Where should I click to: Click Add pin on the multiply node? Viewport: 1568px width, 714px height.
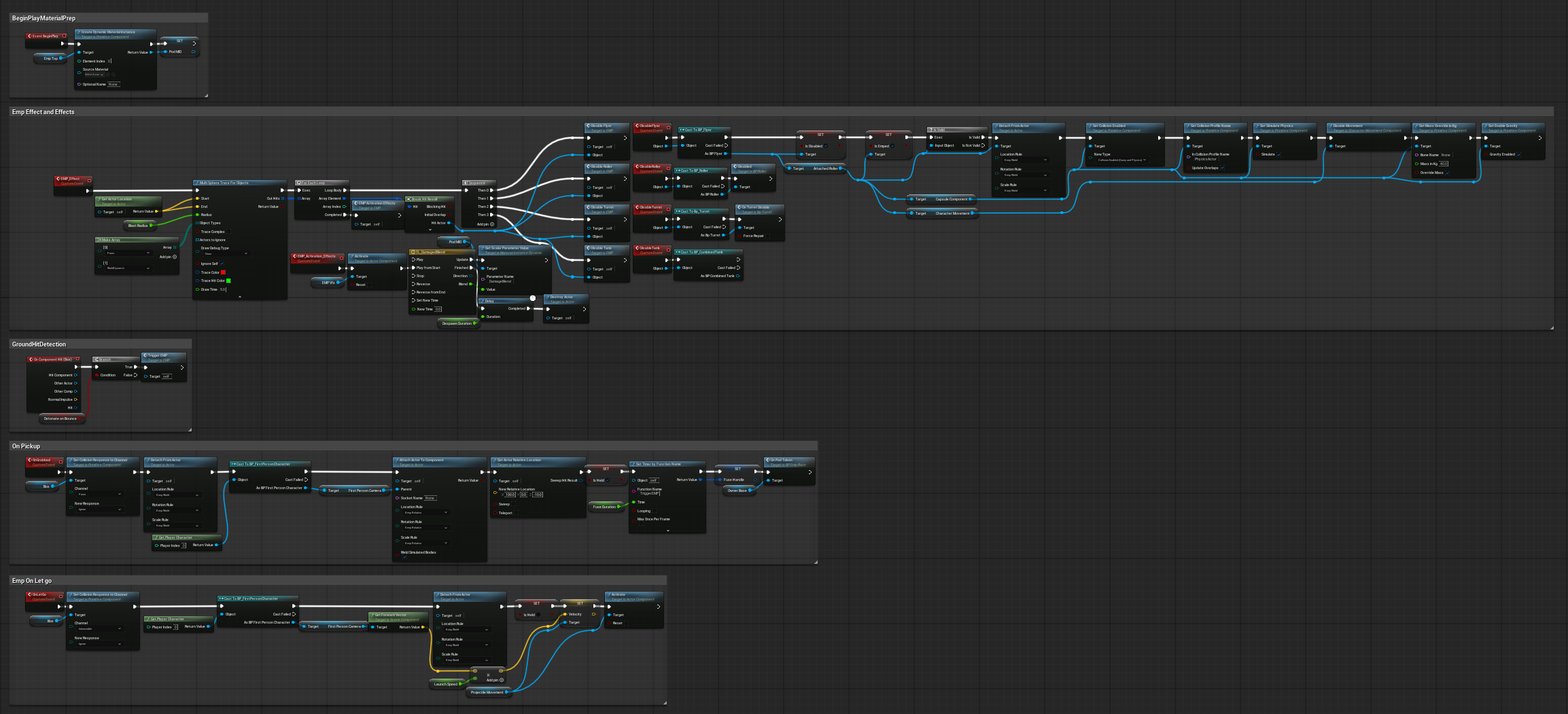(495, 680)
